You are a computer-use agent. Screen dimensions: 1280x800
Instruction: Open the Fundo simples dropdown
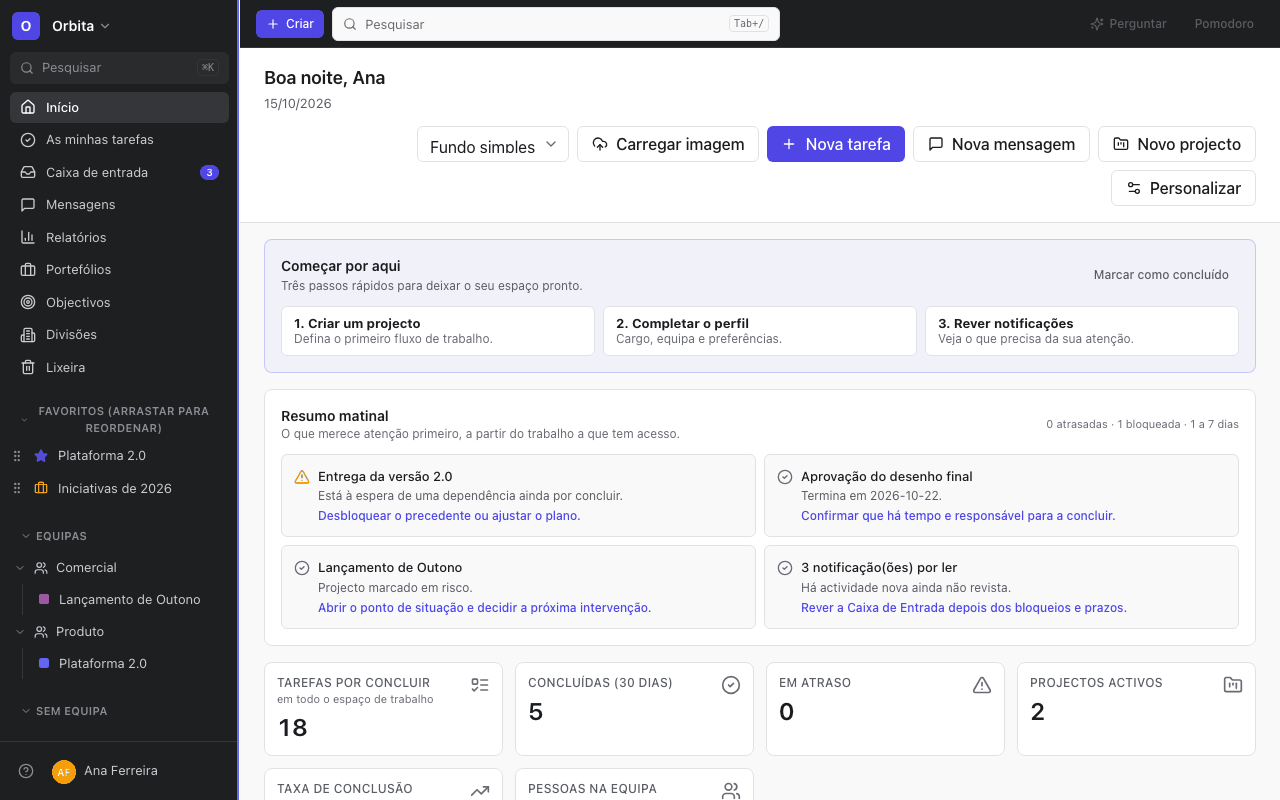tap(493, 144)
